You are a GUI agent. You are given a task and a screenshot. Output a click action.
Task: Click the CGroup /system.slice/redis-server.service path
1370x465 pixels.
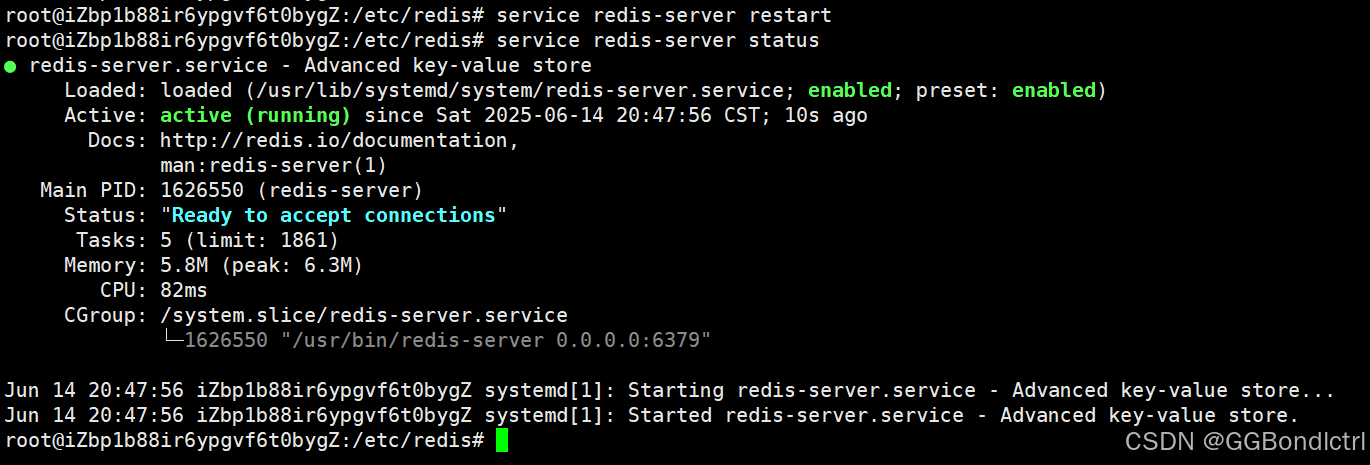[x=363, y=315]
